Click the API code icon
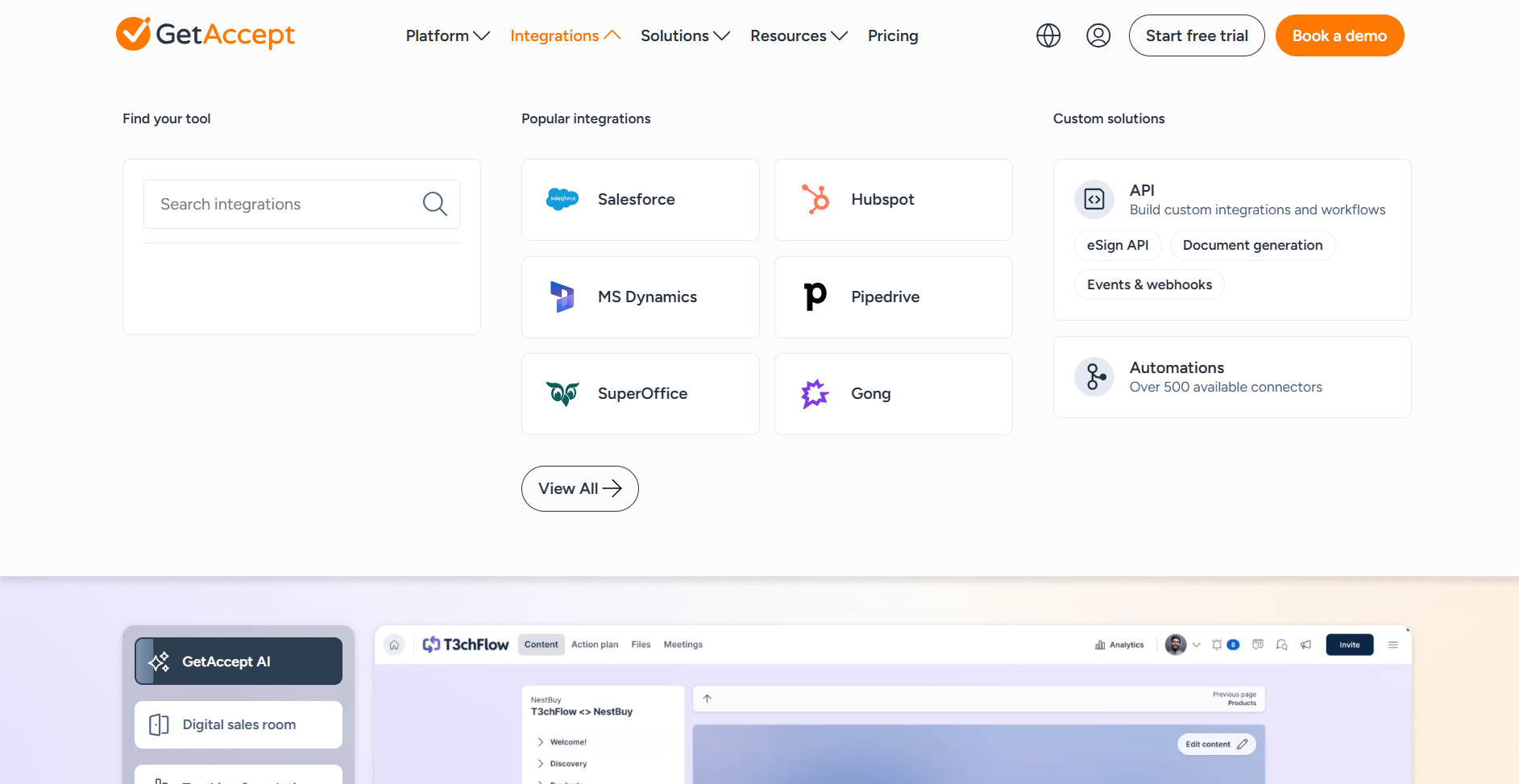 point(1094,199)
